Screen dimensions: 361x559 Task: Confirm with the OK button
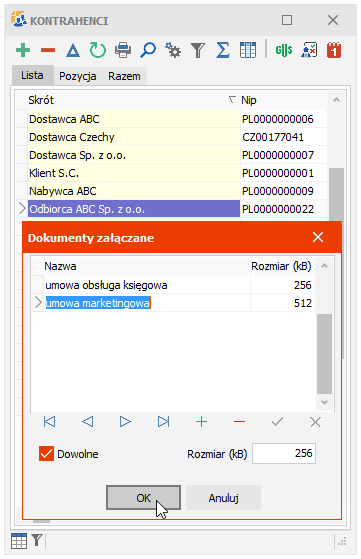(143, 498)
